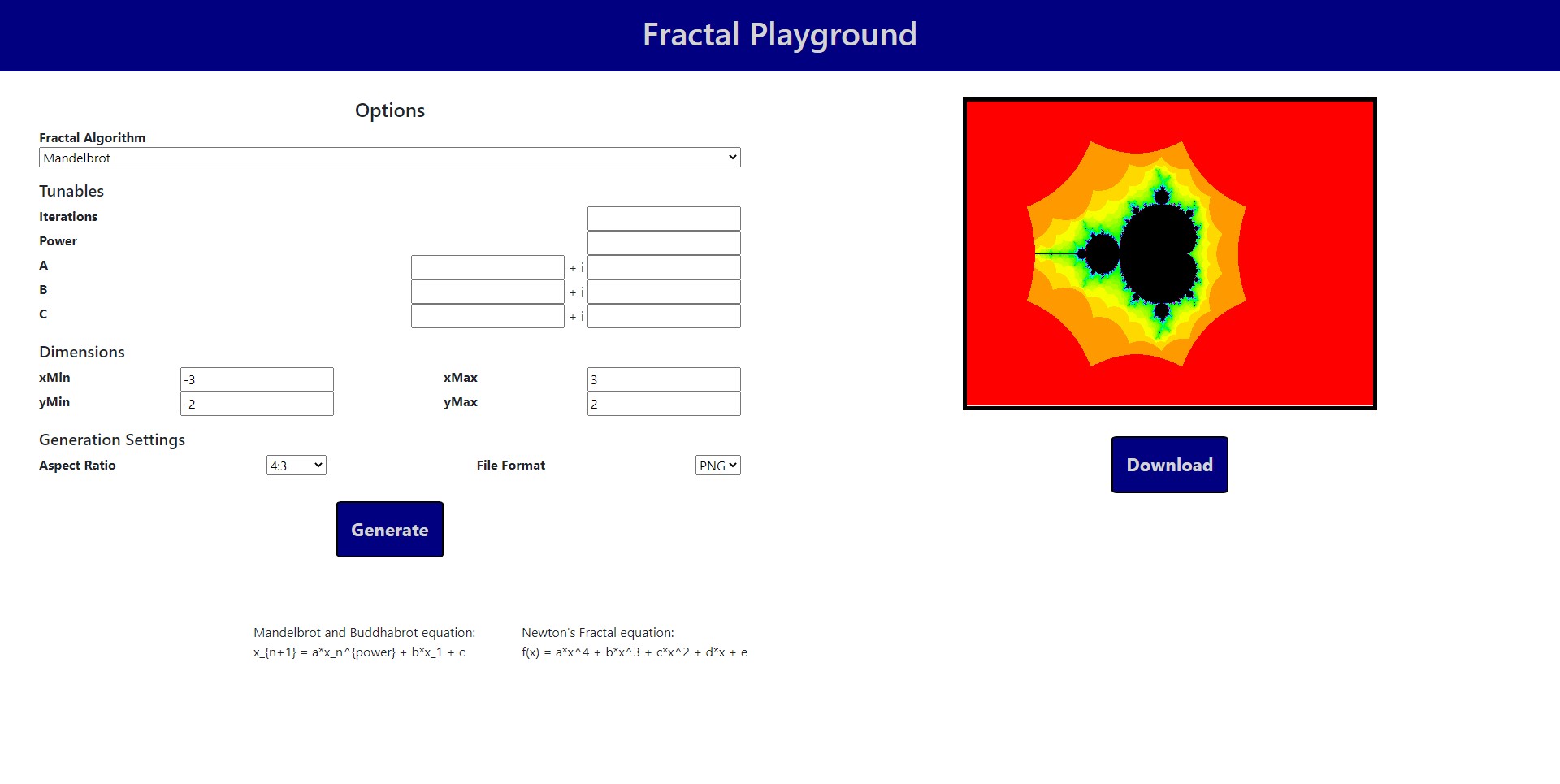Click the Tunables heading

71,191
